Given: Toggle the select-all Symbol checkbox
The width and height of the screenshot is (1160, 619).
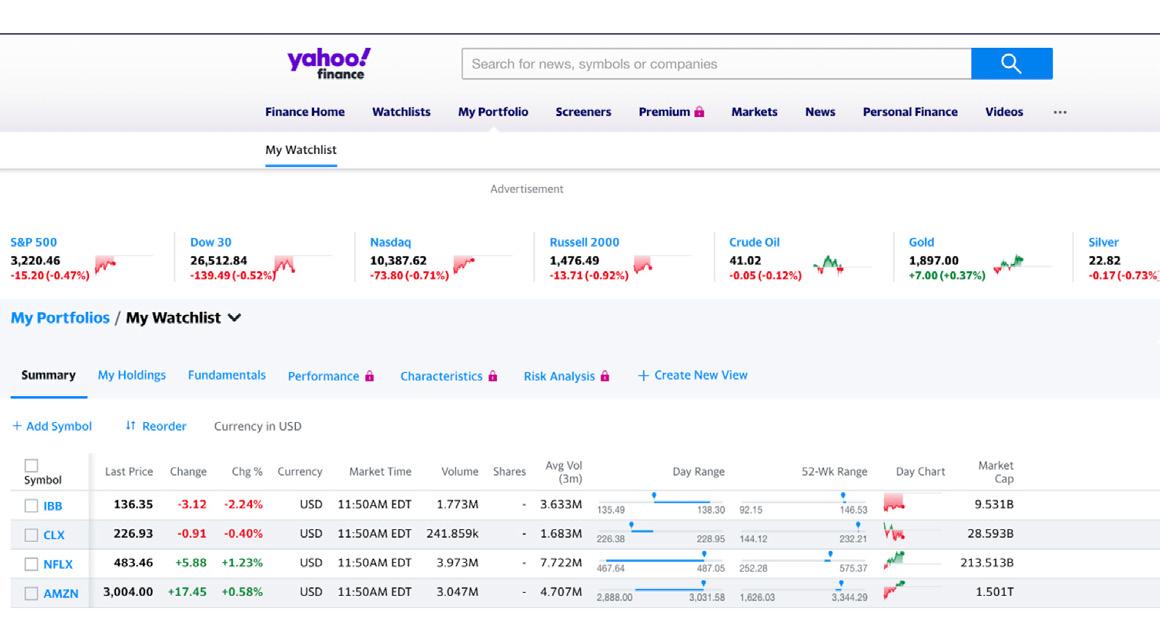Looking at the screenshot, I should pyautogui.click(x=31, y=465).
